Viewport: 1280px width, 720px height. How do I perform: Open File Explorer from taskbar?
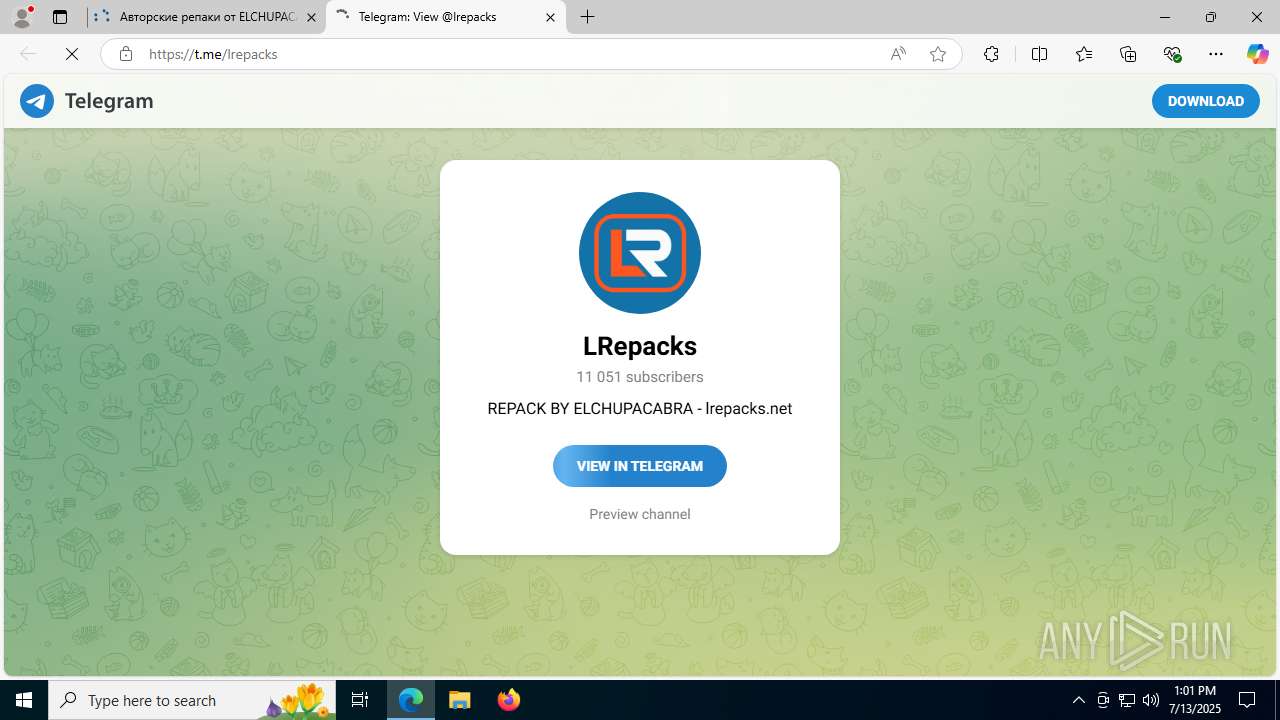click(459, 700)
